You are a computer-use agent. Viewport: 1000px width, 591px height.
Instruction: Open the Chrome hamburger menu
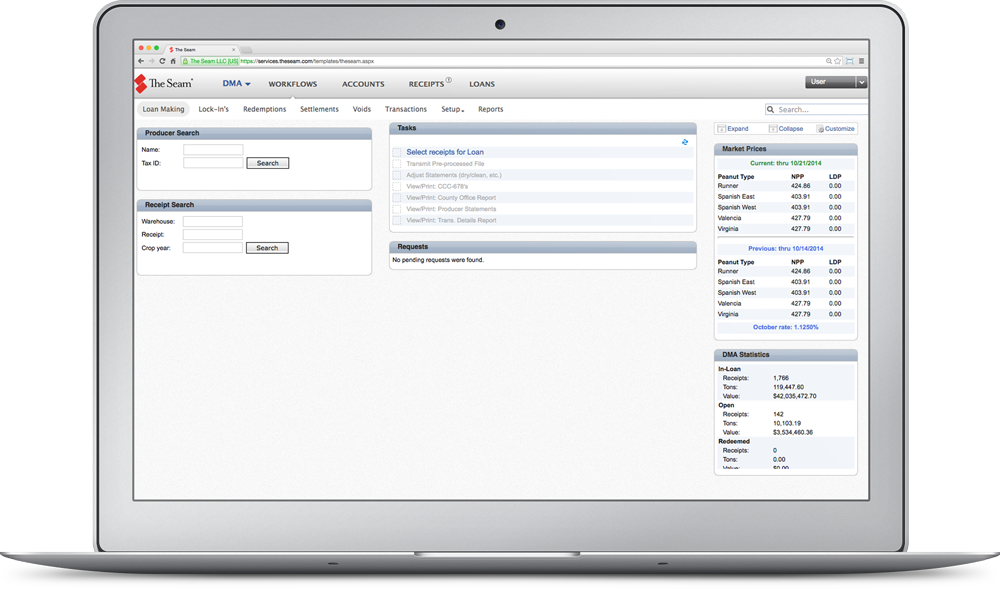(x=861, y=61)
